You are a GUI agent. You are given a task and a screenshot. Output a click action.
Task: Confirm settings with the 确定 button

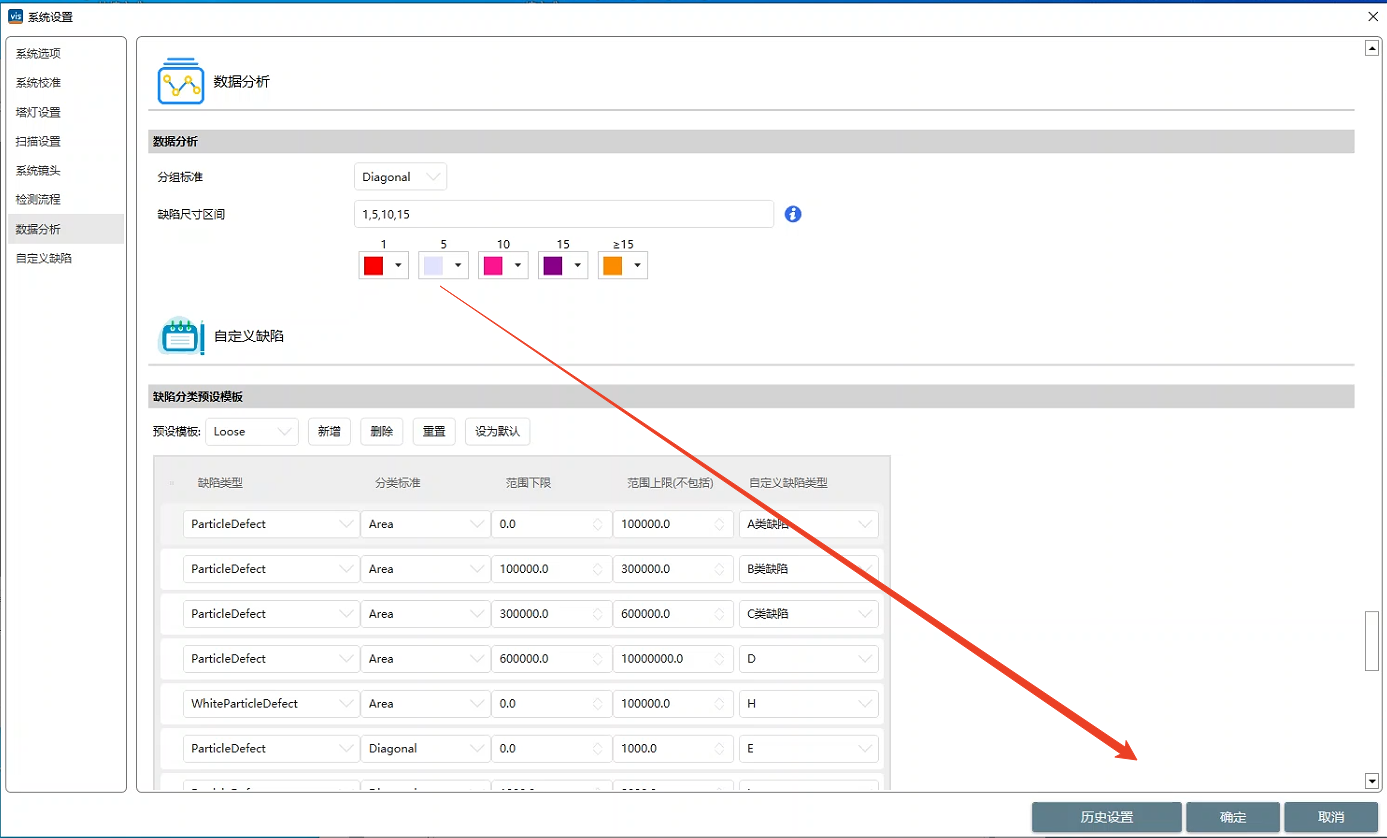(x=1233, y=817)
